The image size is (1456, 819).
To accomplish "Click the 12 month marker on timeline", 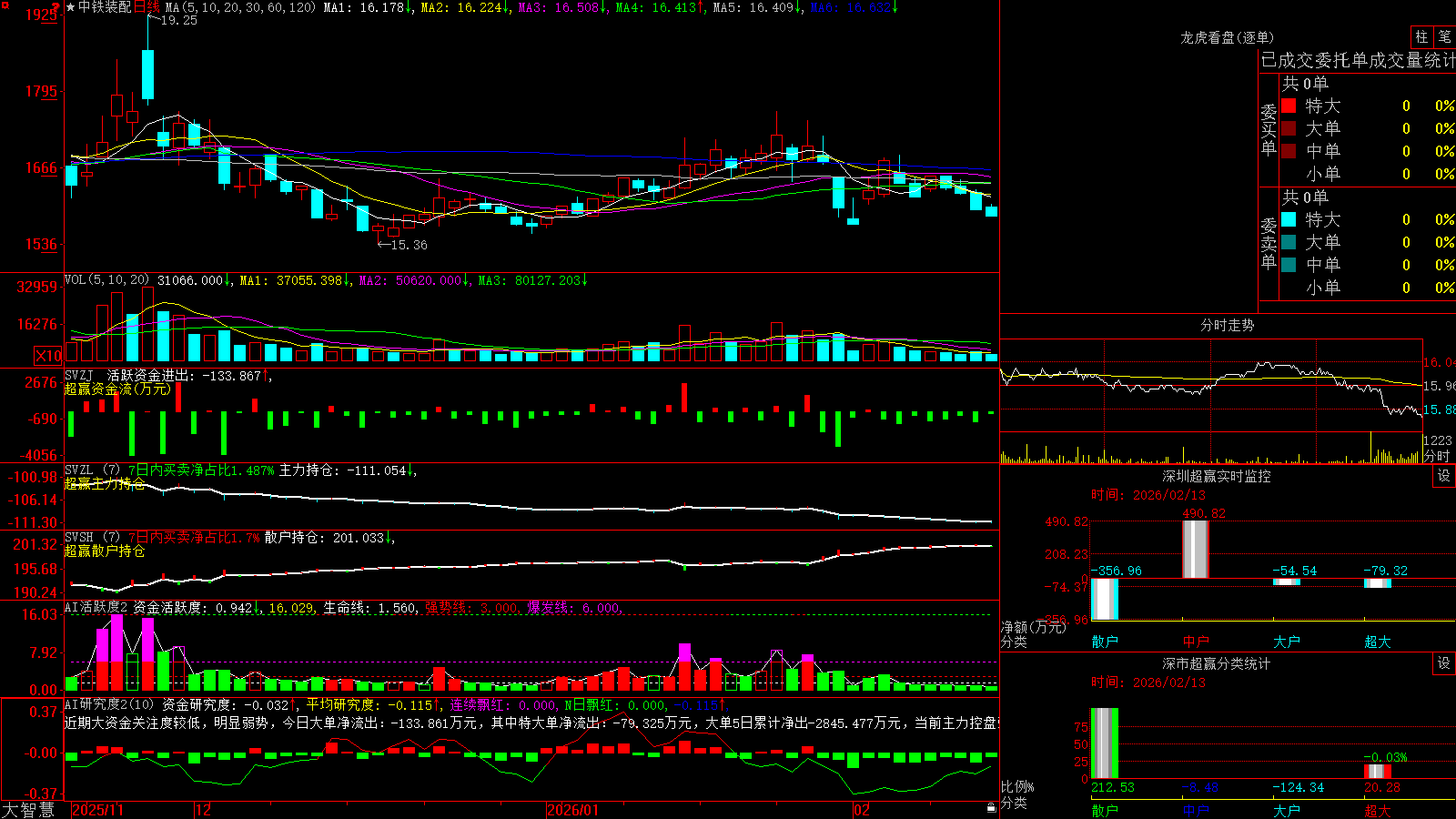I will (x=204, y=810).
